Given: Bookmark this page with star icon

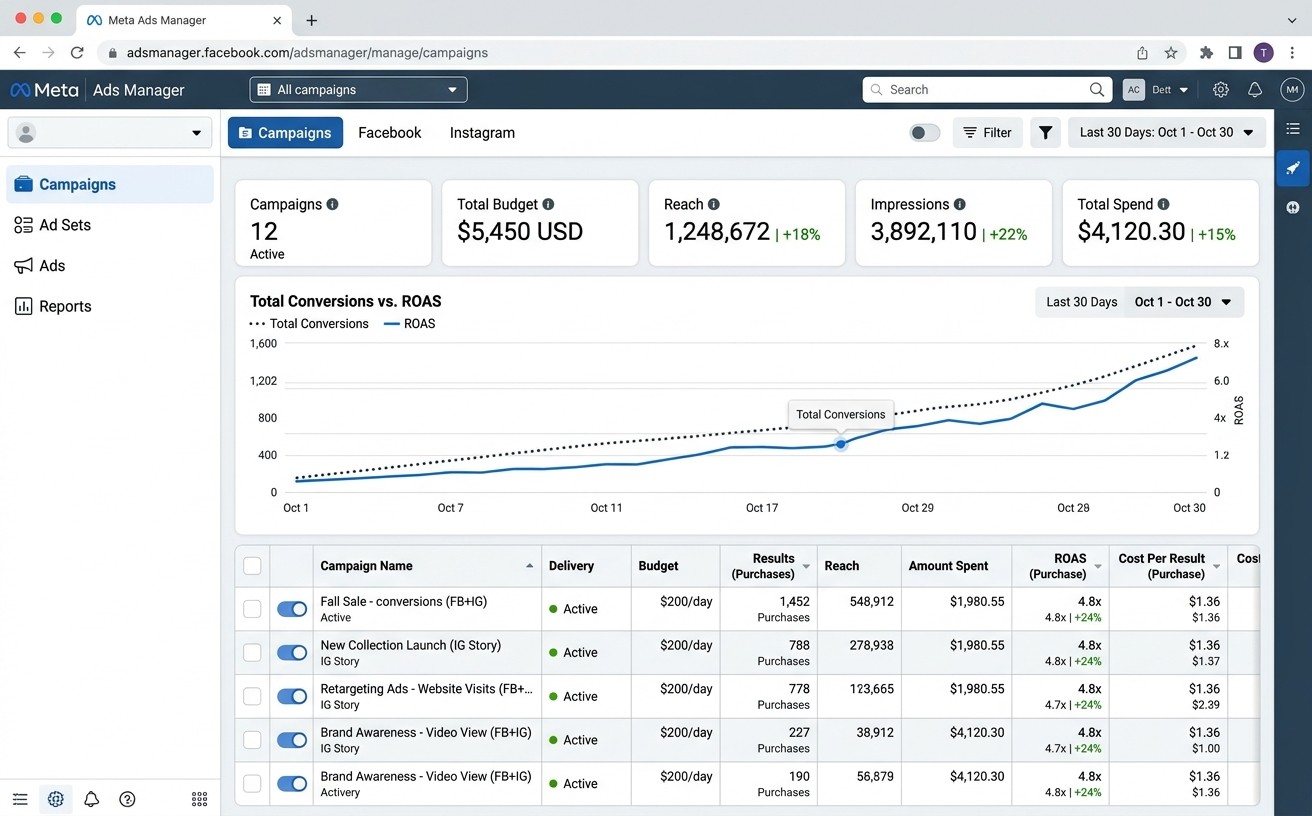Looking at the screenshot, I should click(1171, 53).
